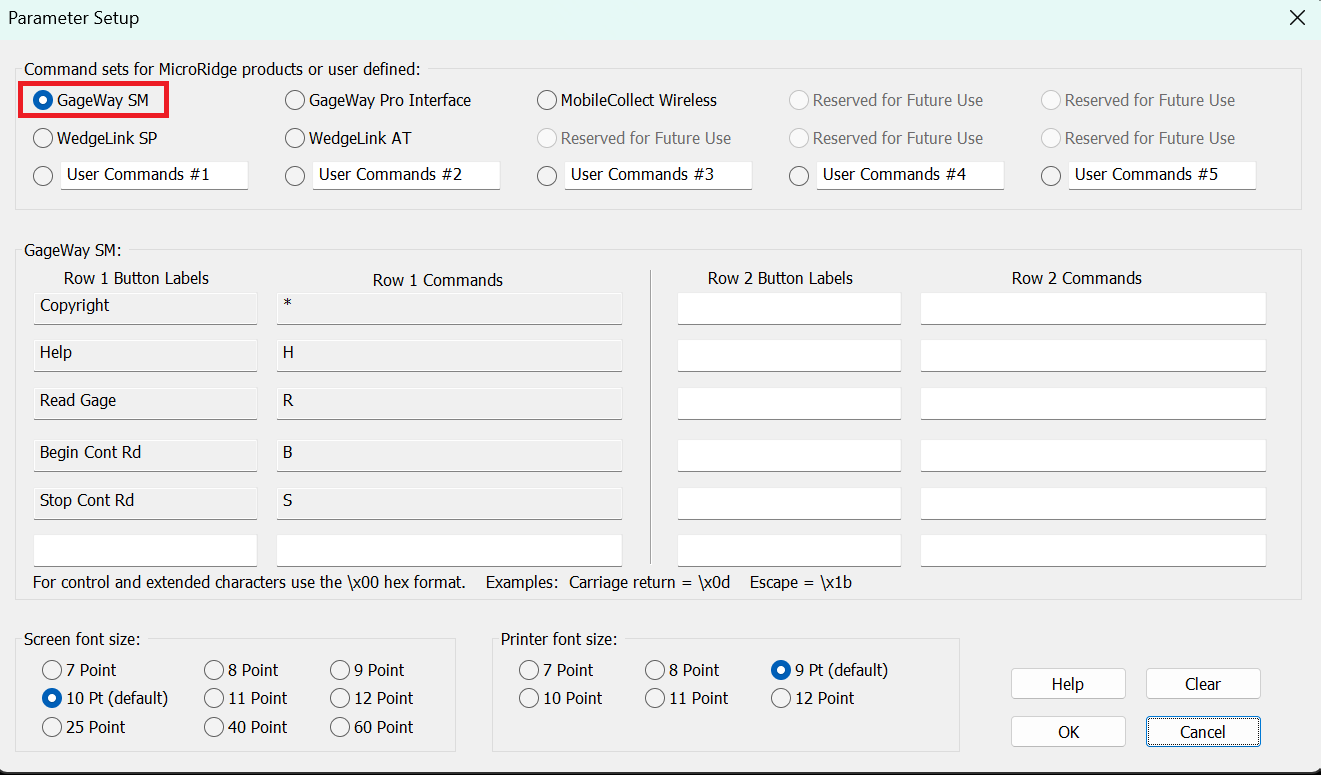Select the User Commands #1 radio button

point(43,176)
